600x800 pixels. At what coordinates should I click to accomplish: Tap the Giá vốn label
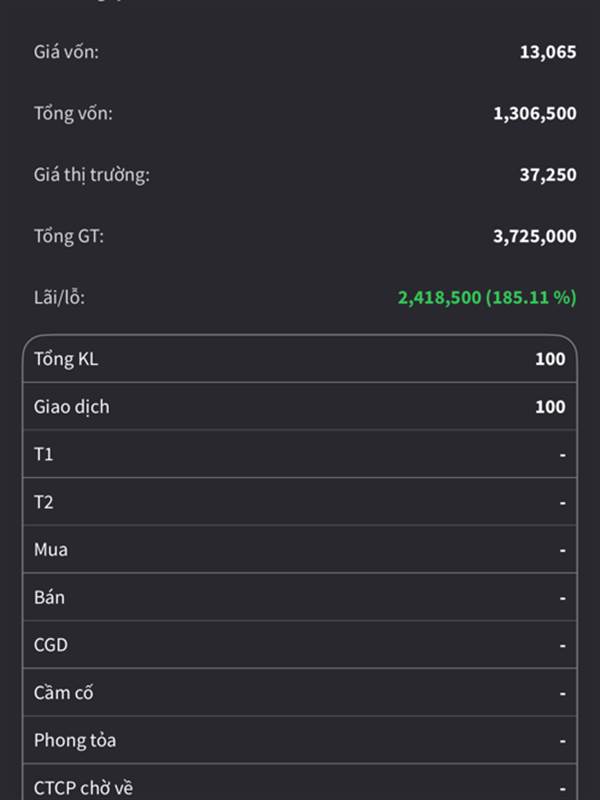(66, 52)
